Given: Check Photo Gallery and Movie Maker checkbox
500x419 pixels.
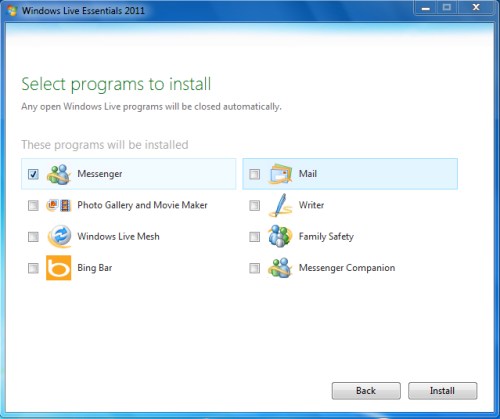Looking at the screenshot, I should pyautogui.click(x=33, y=205).
